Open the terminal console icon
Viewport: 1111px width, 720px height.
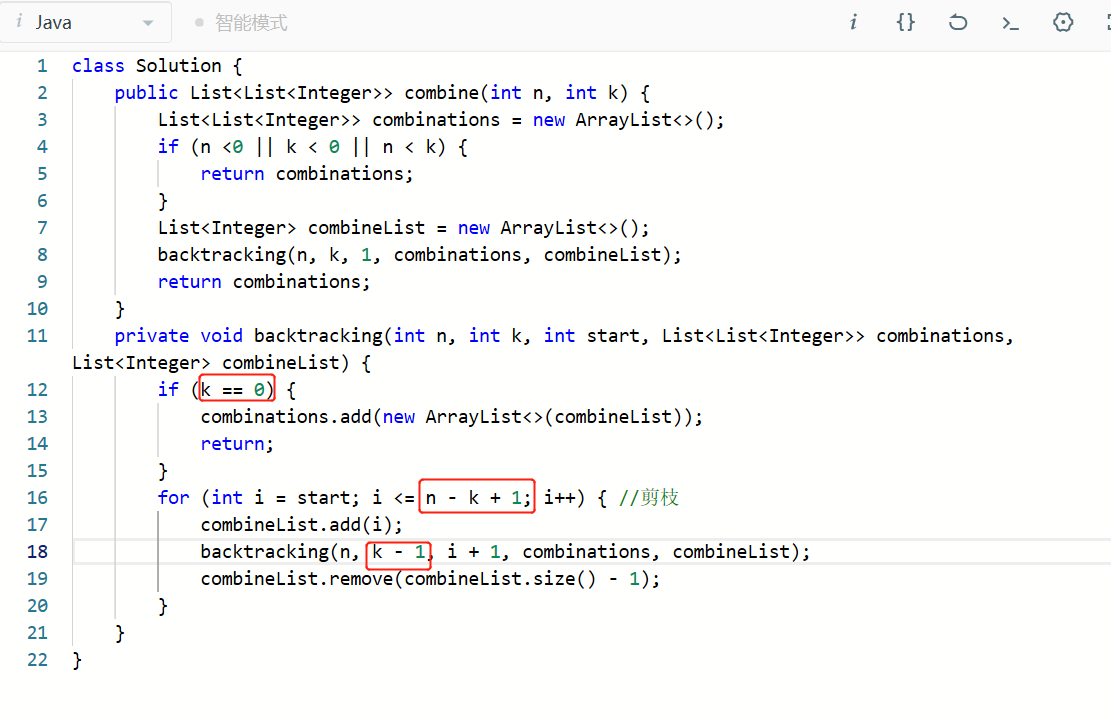coord(1010,23)
